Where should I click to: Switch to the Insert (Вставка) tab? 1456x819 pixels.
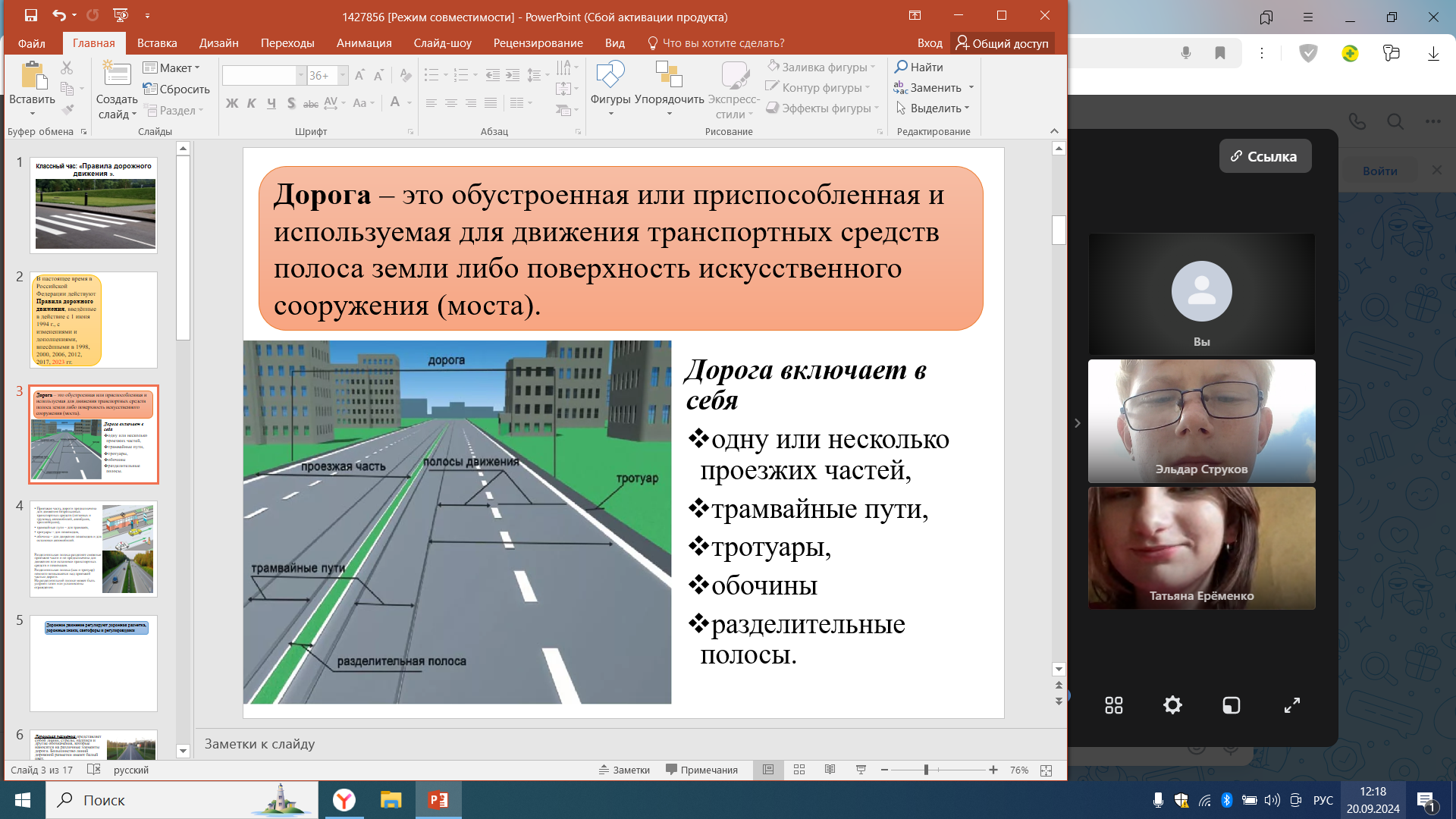pyautogui.click(x=157, y=43)
